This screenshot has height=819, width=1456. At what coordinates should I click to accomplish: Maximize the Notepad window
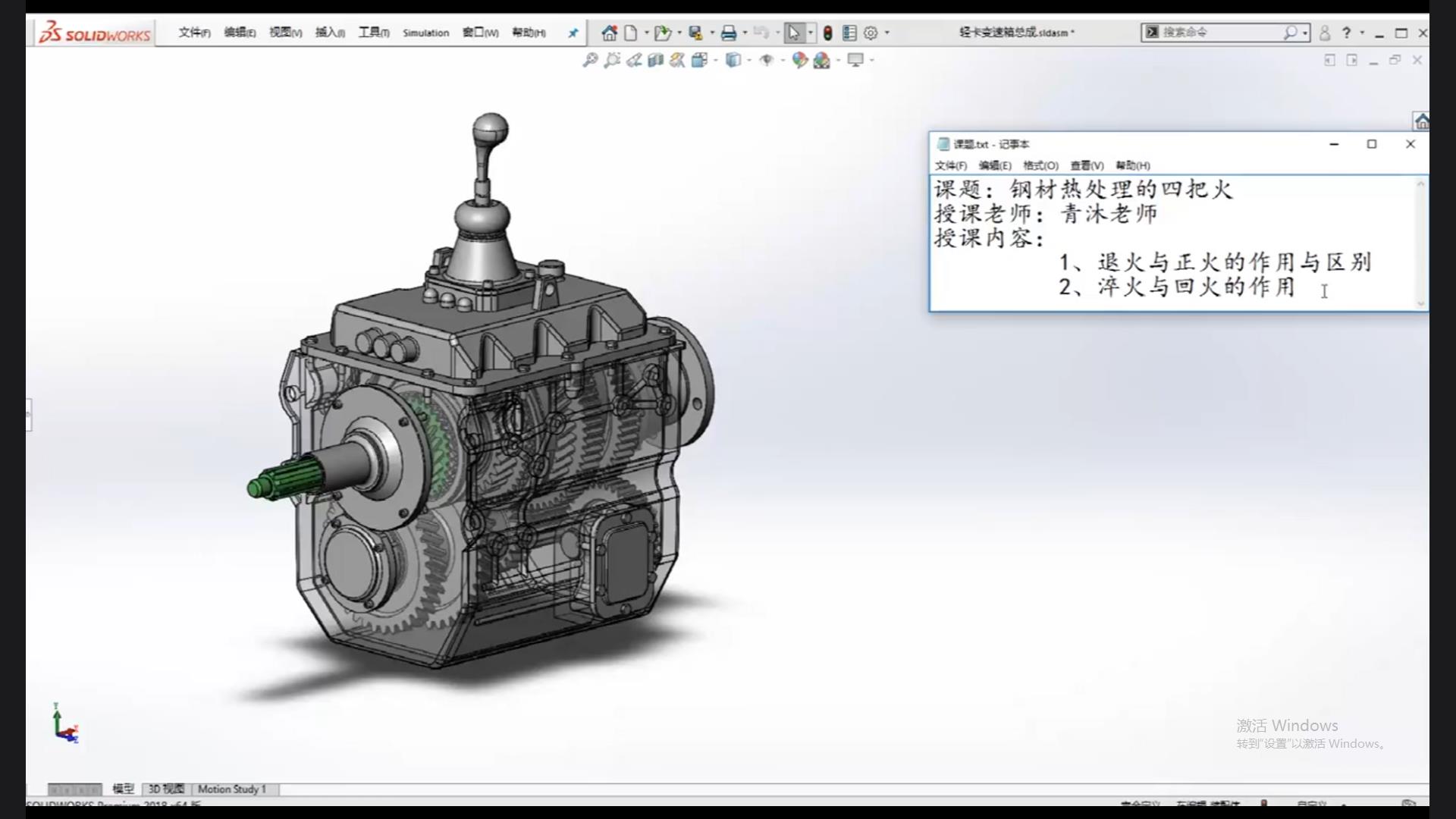pos(1371,144)
